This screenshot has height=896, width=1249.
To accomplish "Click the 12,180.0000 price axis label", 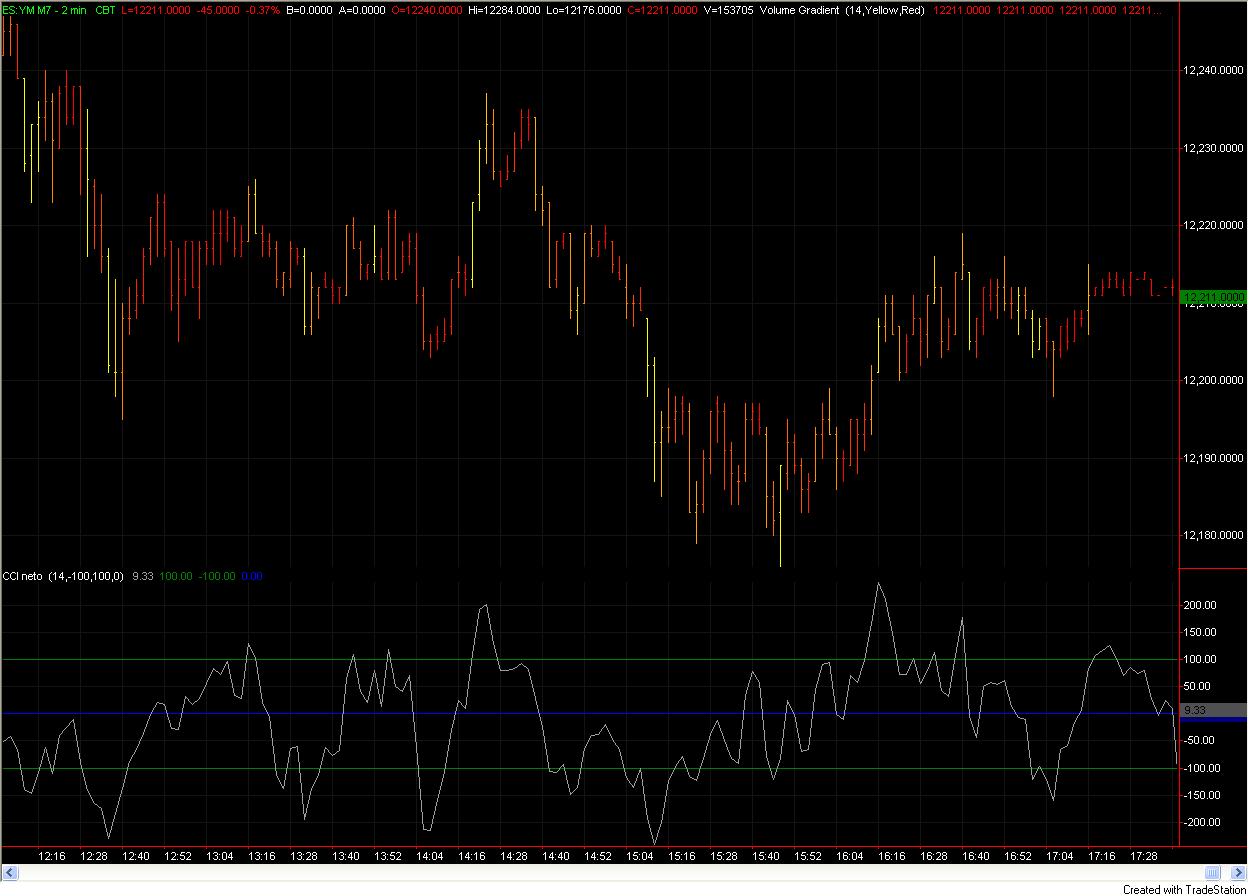I will tap(1213, 535).
